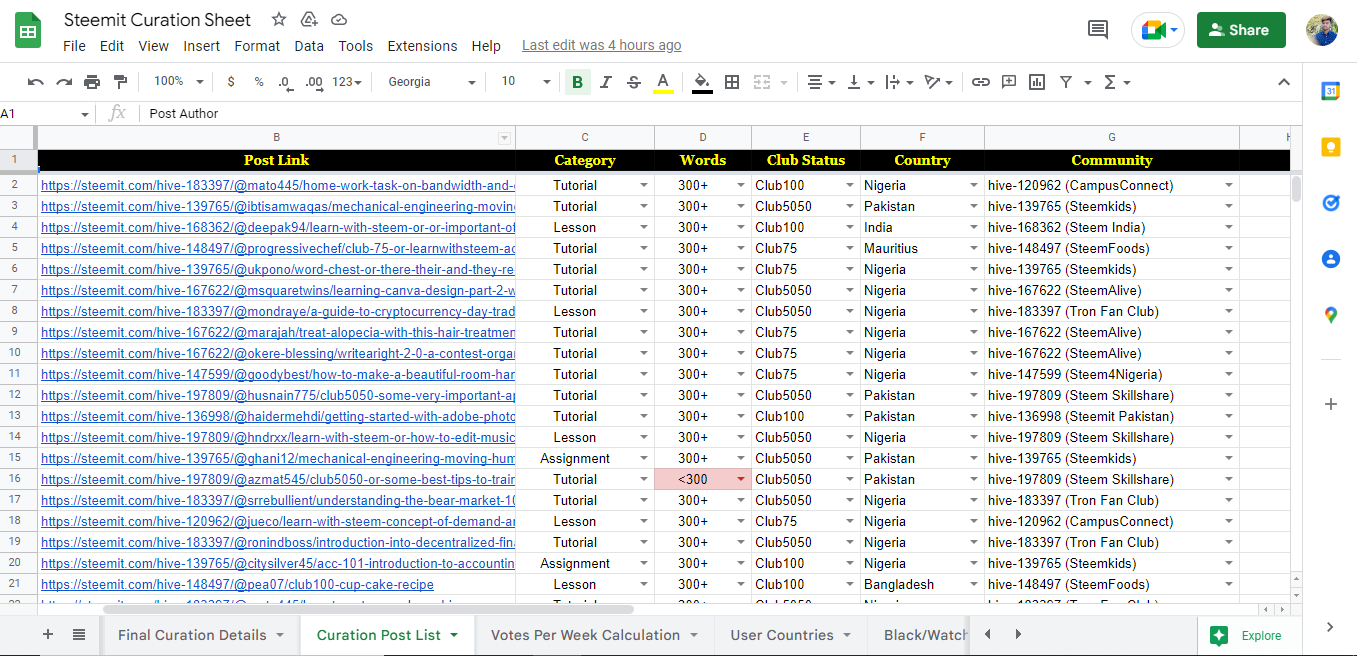This screenshot has height=656, width=1357.
Task: Apply currency format with dollar icon
Action: click(231, 82)
